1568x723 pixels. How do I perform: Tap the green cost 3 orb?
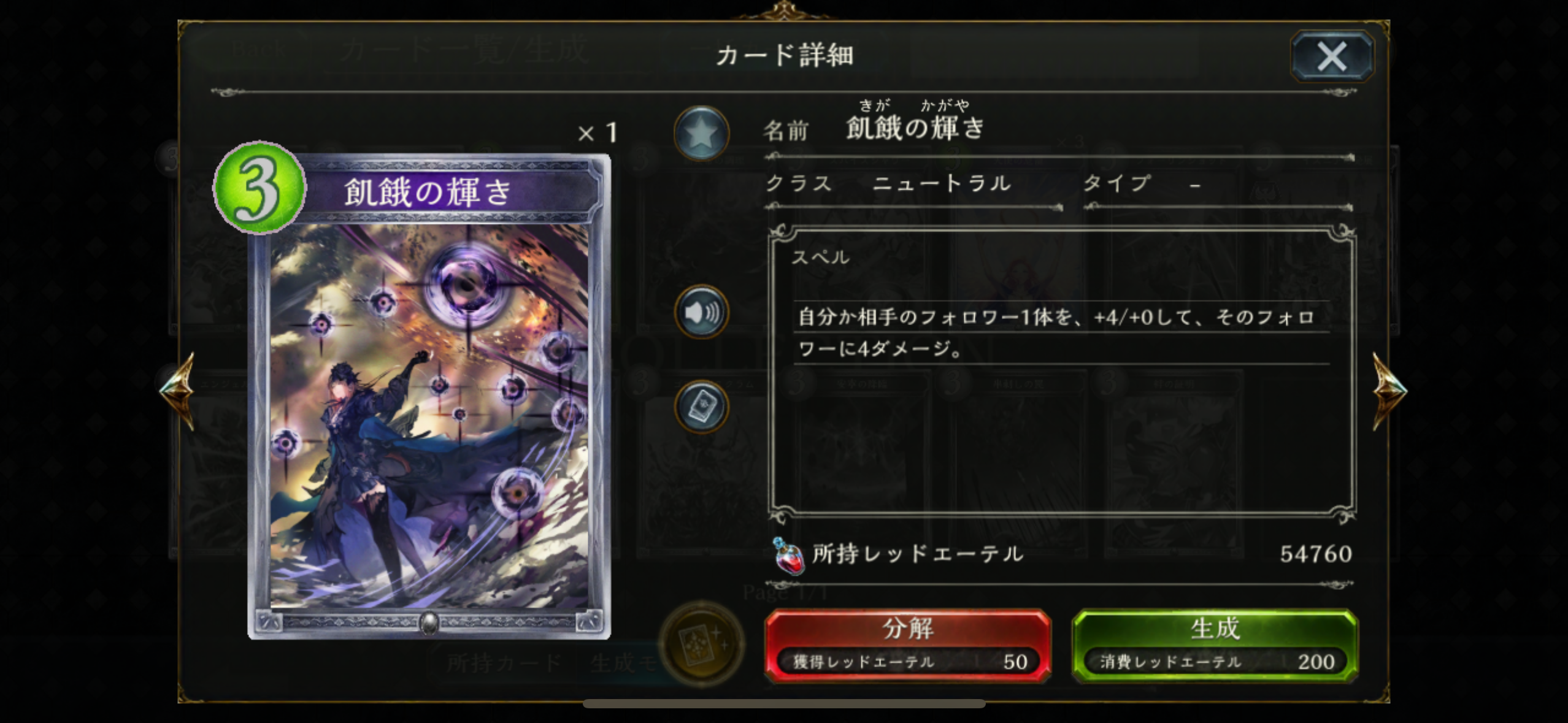tap(259, 188)
